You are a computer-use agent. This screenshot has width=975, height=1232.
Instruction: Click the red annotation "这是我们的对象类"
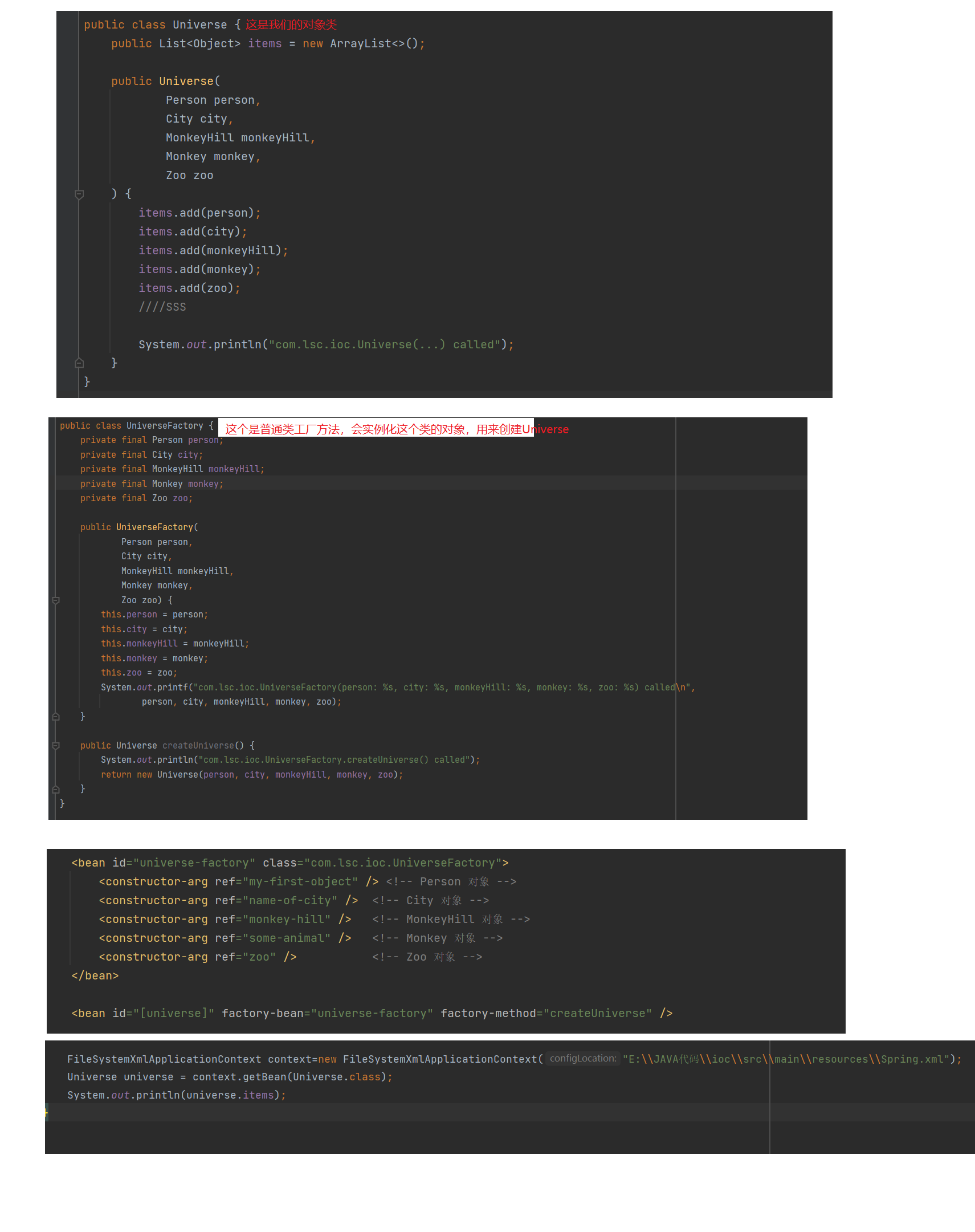(291, 25)
